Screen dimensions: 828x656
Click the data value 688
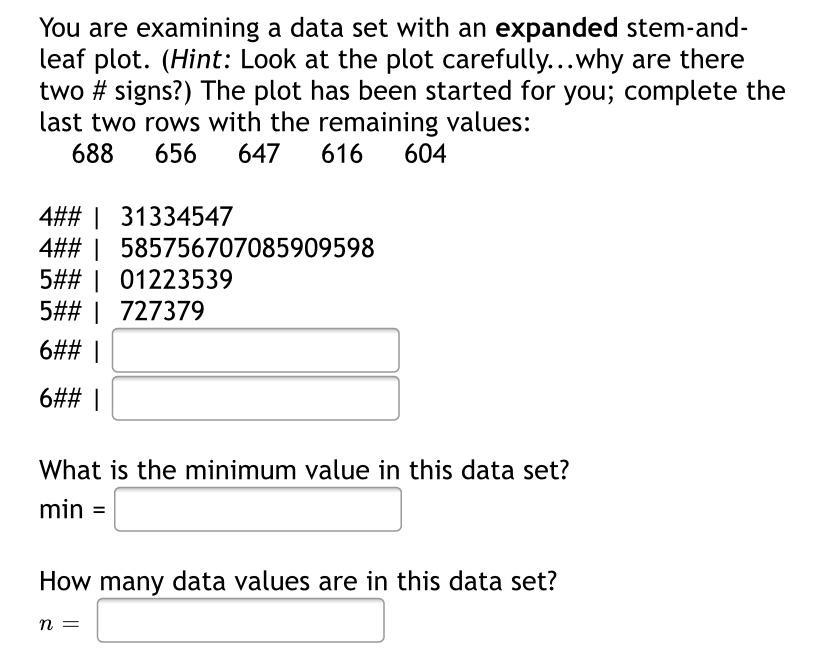pos(92,154)
